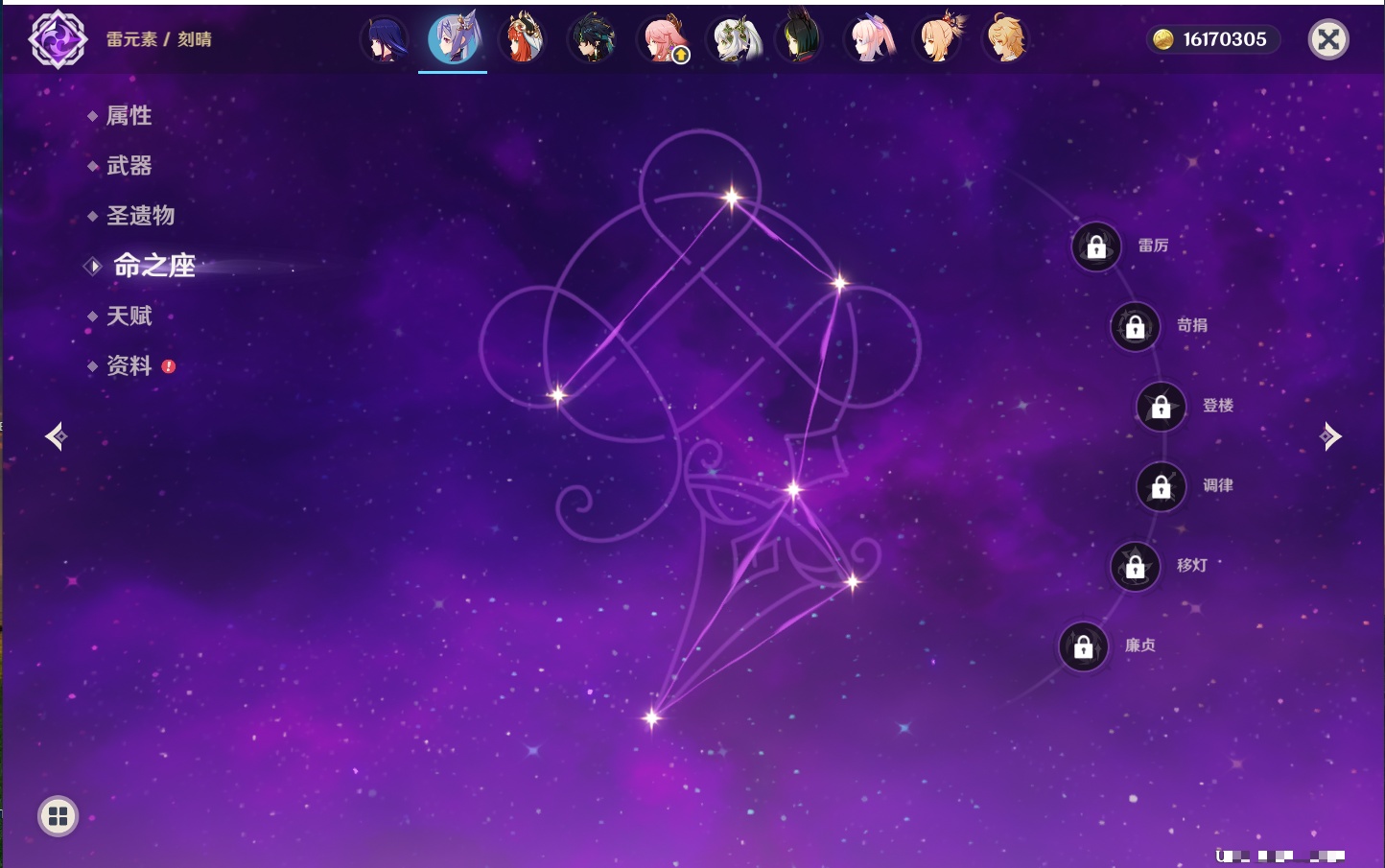Go to next character with right arrow
Screen dimensions: 1385x868
coord(1330,436)
